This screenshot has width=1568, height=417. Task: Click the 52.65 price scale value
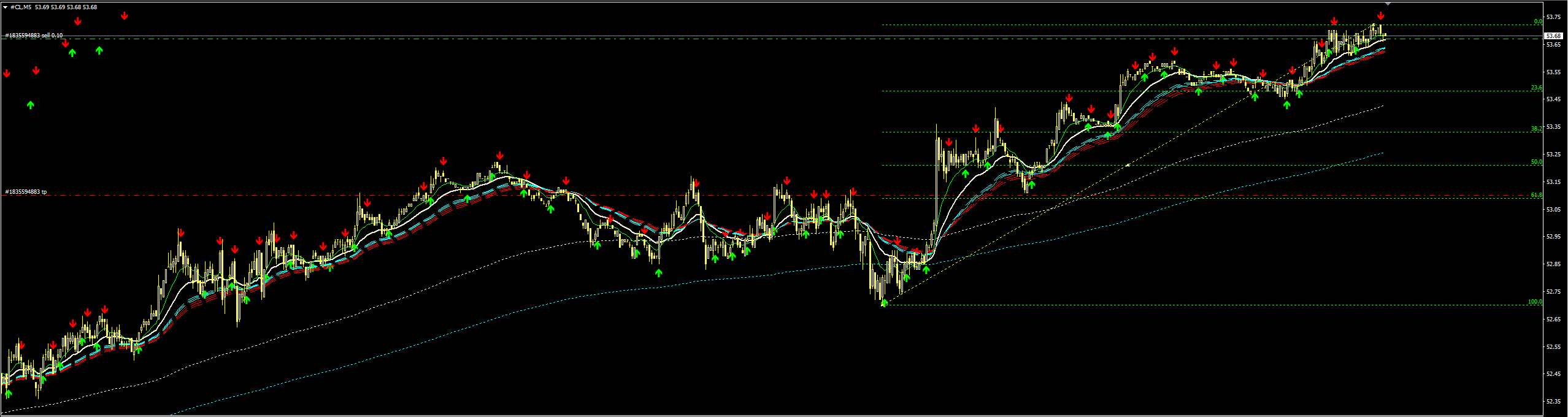coord(1553,319)
